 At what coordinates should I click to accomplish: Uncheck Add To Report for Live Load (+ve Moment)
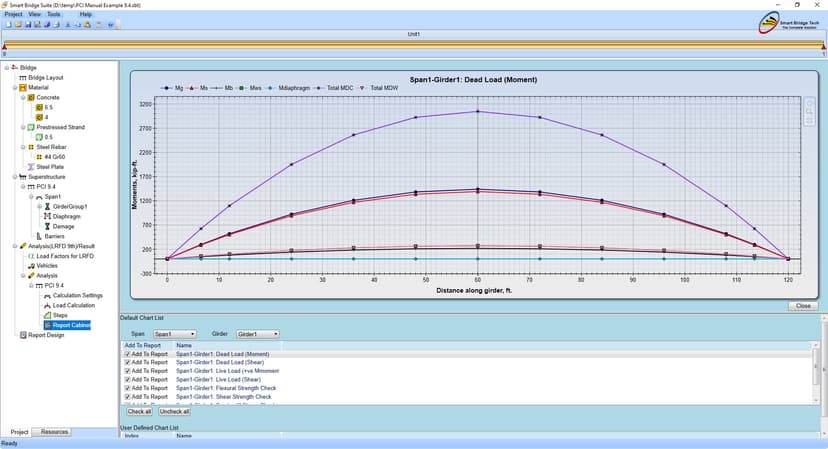pos(127,371)
